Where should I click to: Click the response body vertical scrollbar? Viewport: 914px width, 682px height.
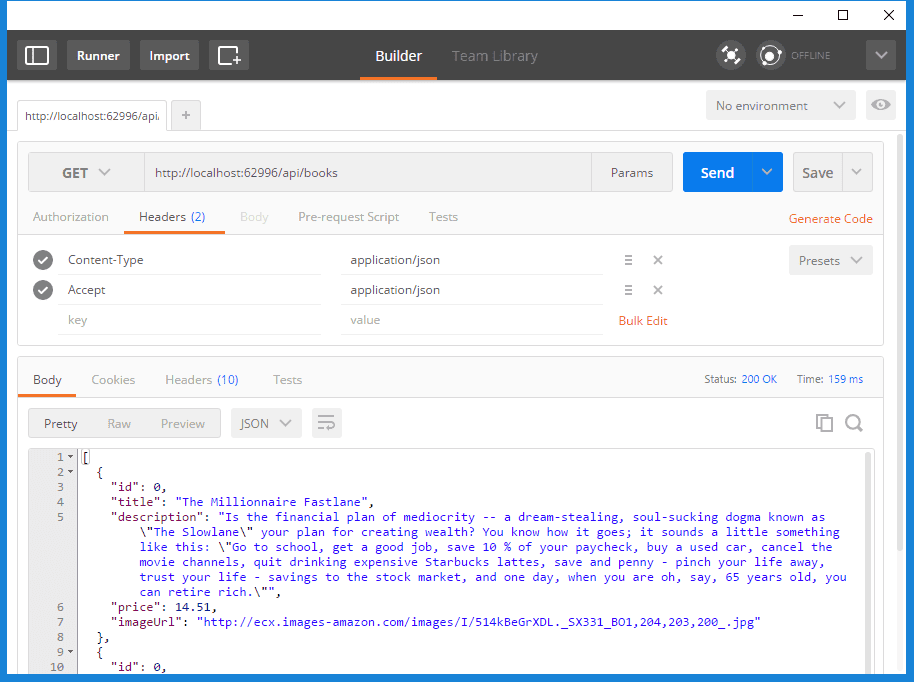pyautogui.click(x=867, y=563)
